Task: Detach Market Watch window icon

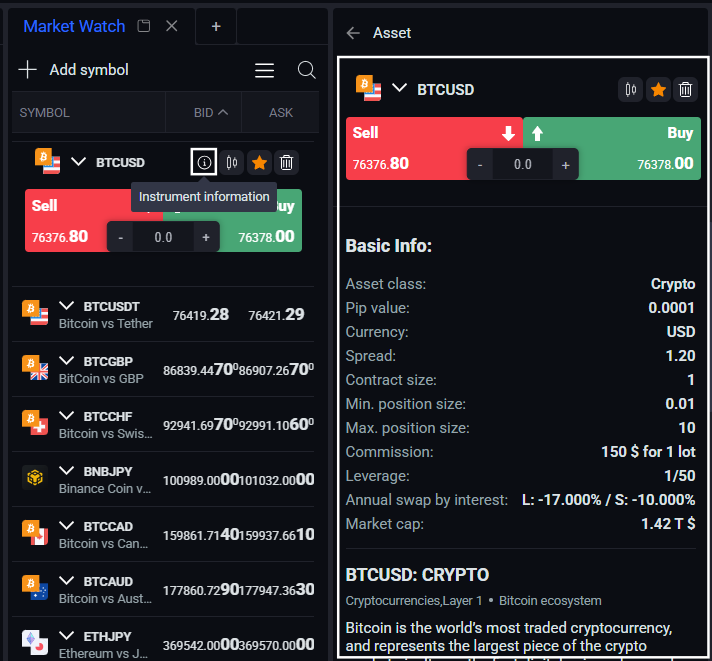Action: (x=143, y=26)
